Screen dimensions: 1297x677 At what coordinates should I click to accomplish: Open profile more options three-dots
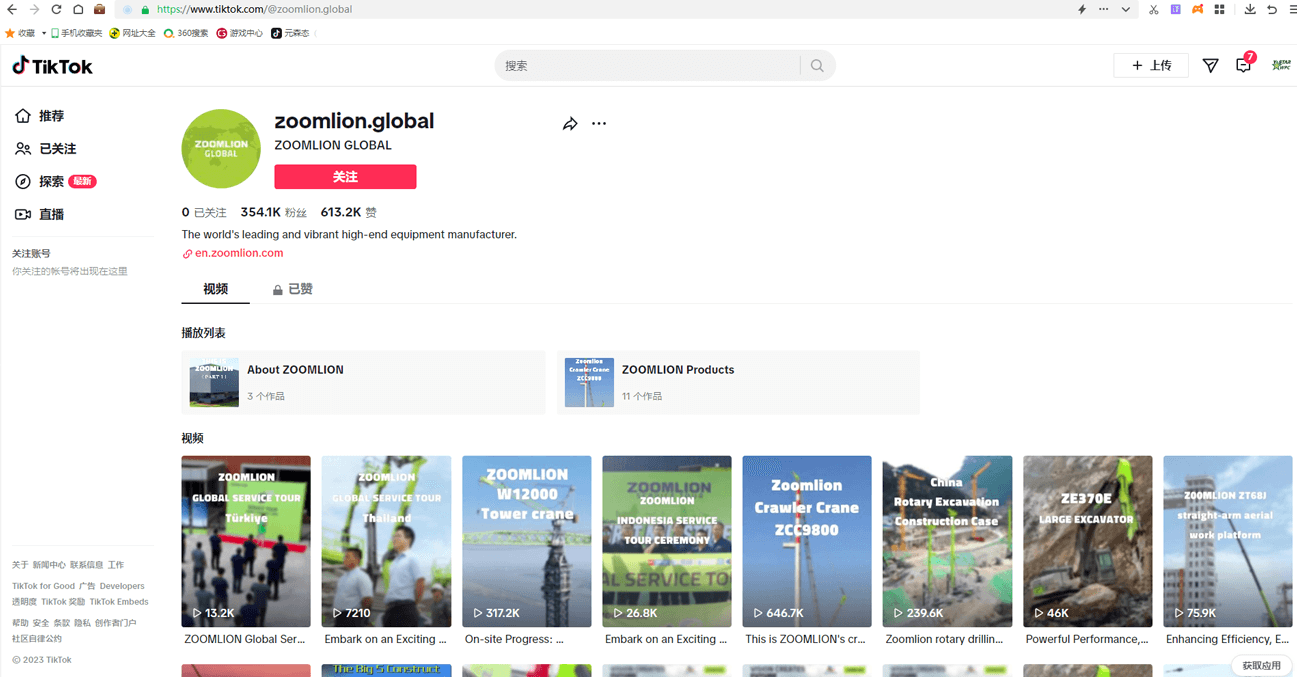point(599,124)
